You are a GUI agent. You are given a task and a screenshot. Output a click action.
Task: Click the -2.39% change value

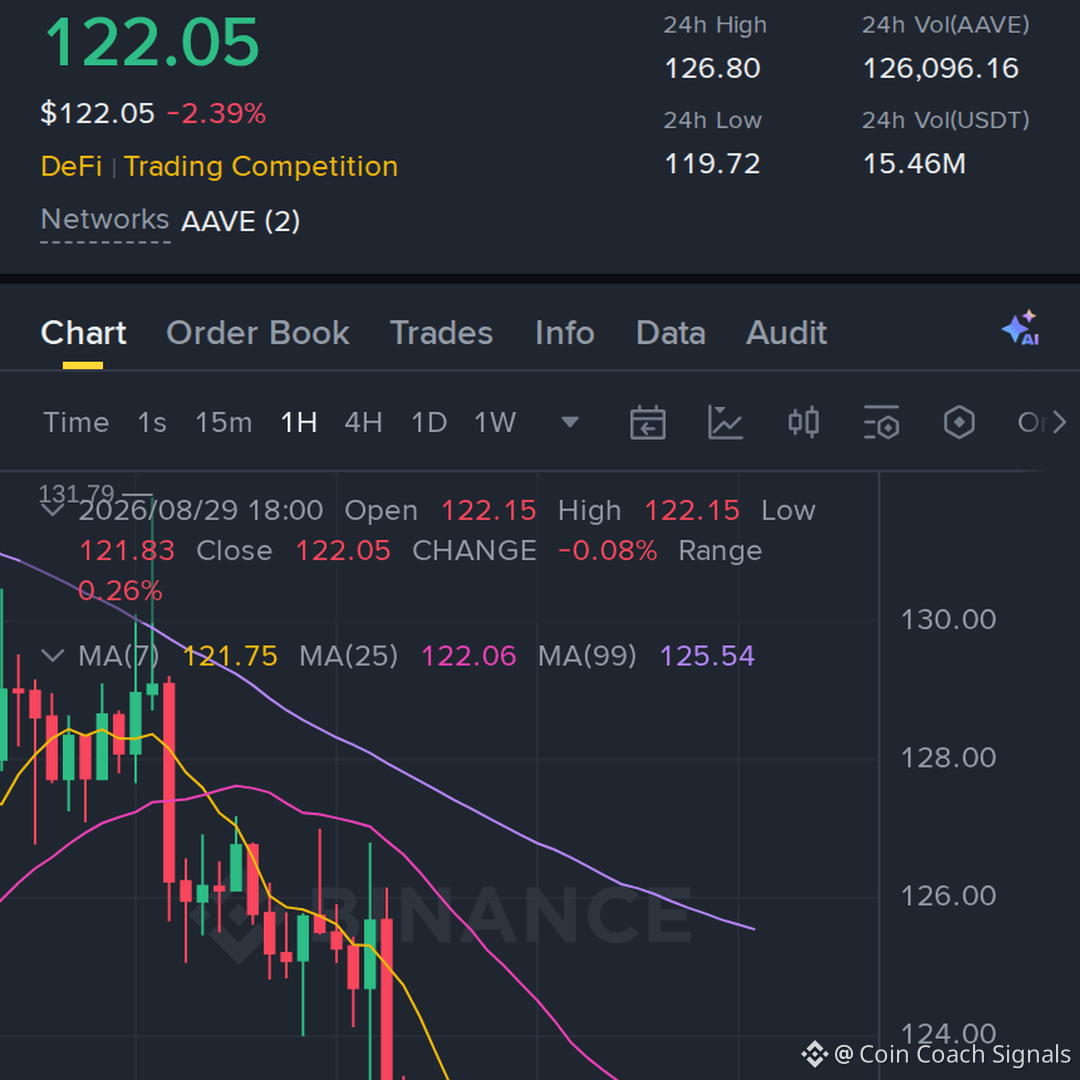click(216, 114)
